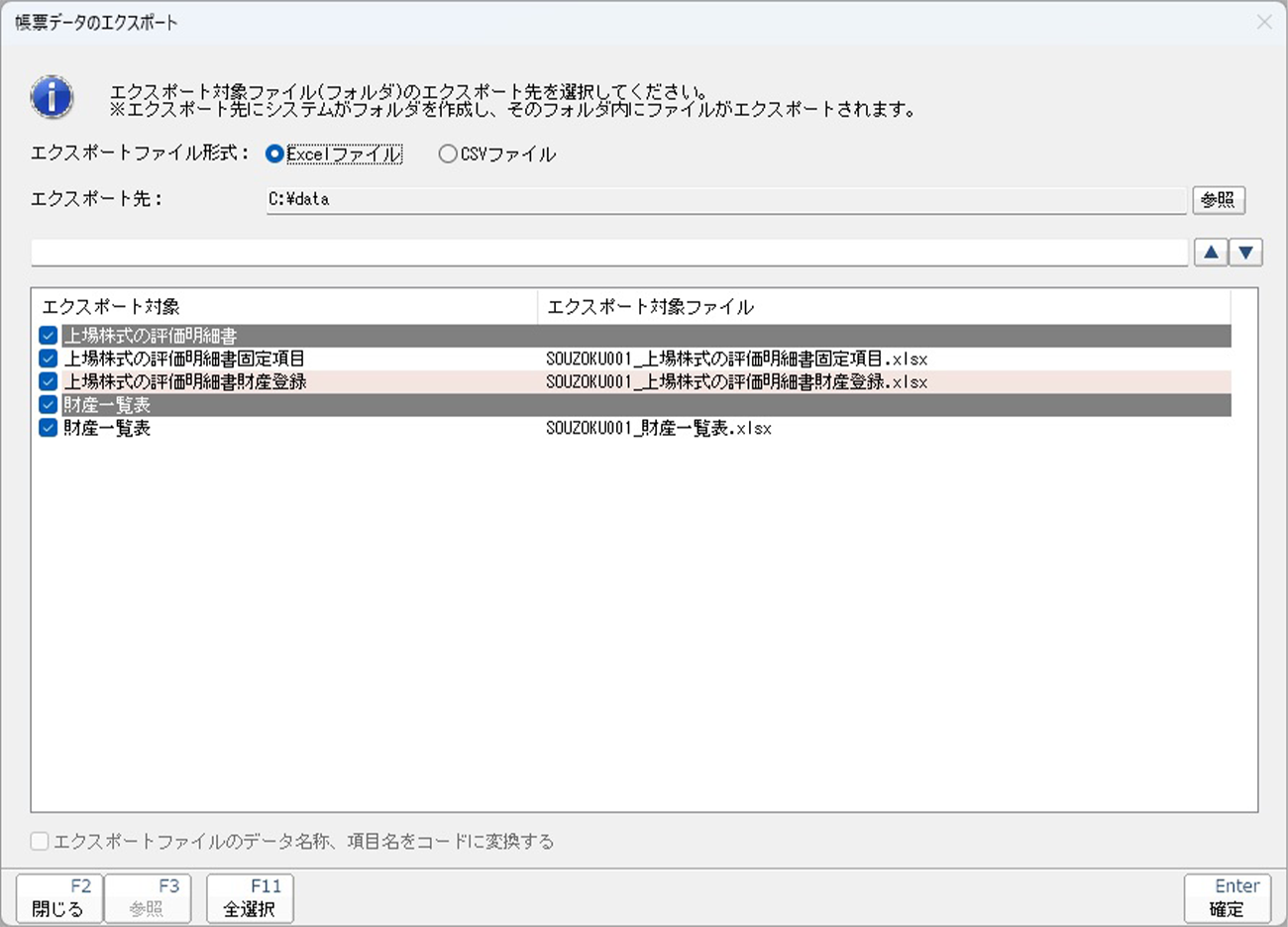Click the blank search field above list
The image size is (1288, 927).
click(x=608, y=253)
